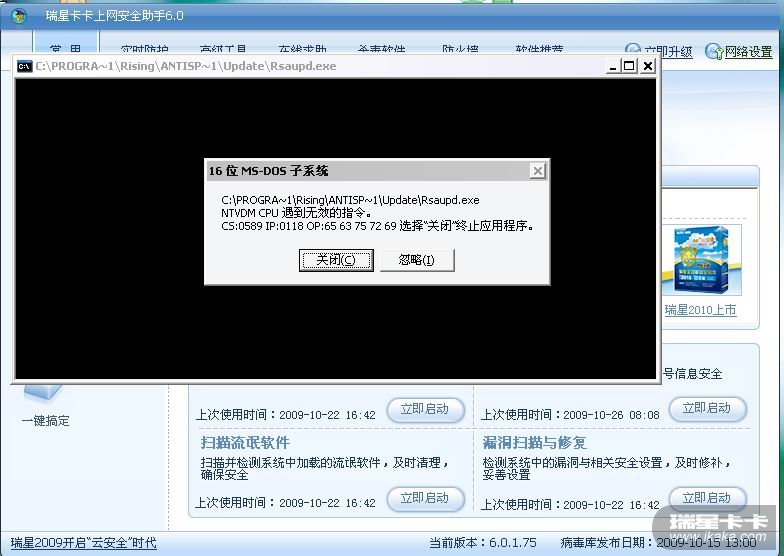Select the 防火墙 tab
The height and width of the screenshot is (556, 784).
click(x=460, y=49)
